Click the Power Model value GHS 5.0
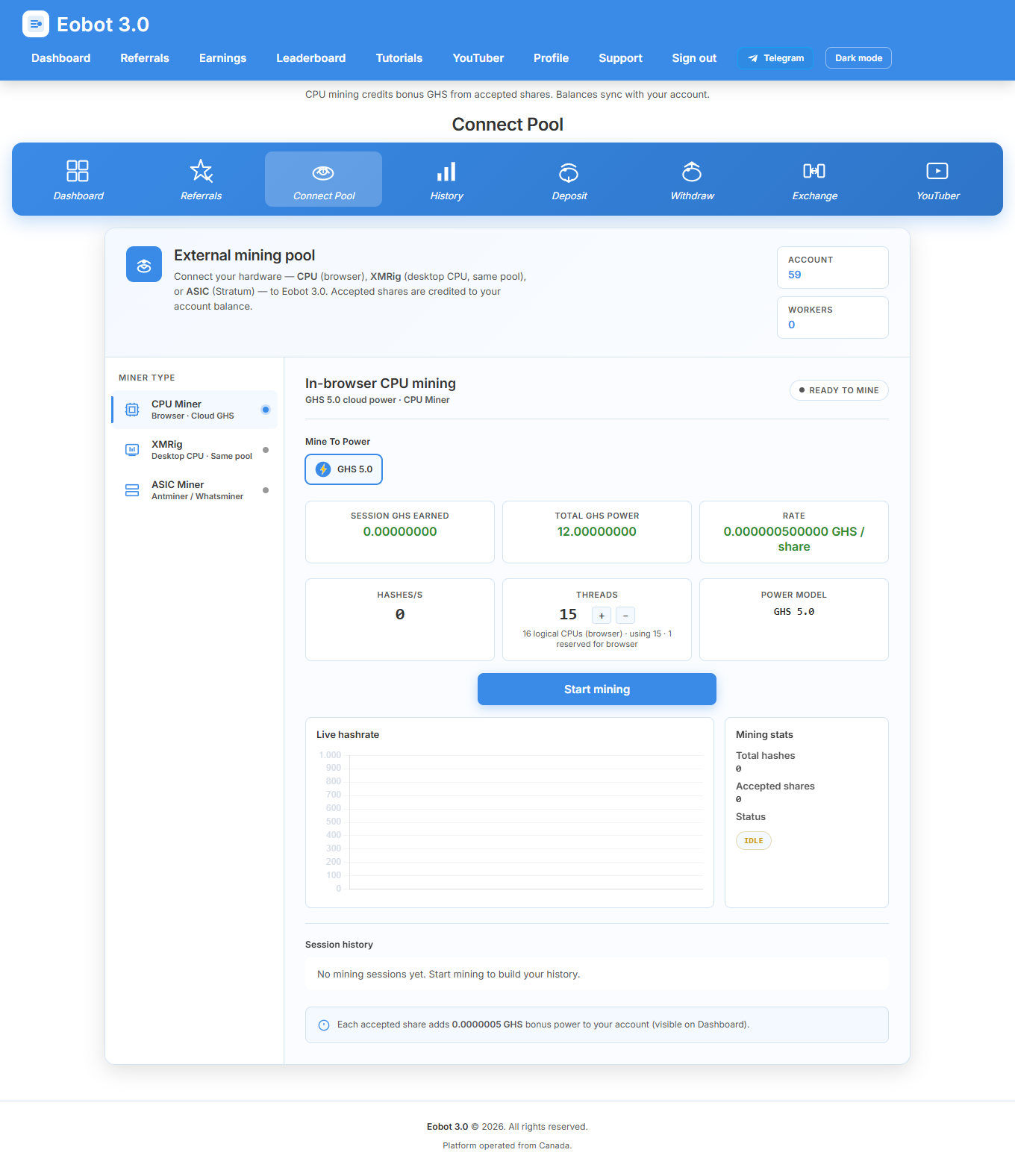This screenshot has height=1176, width=1015. point(794,612)
